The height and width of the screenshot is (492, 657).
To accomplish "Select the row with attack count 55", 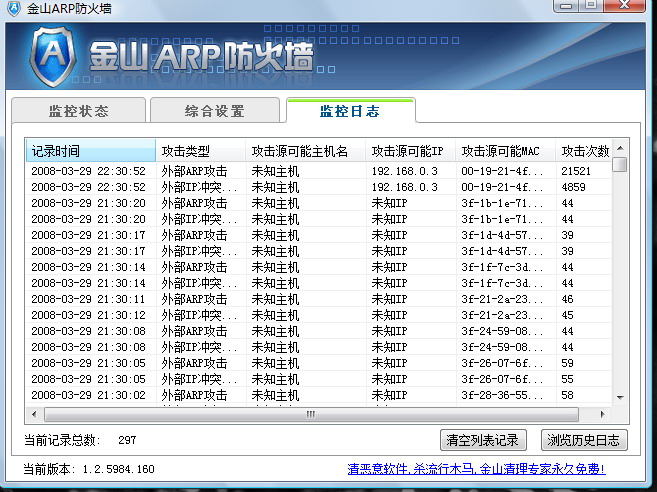I will [319, 379].
